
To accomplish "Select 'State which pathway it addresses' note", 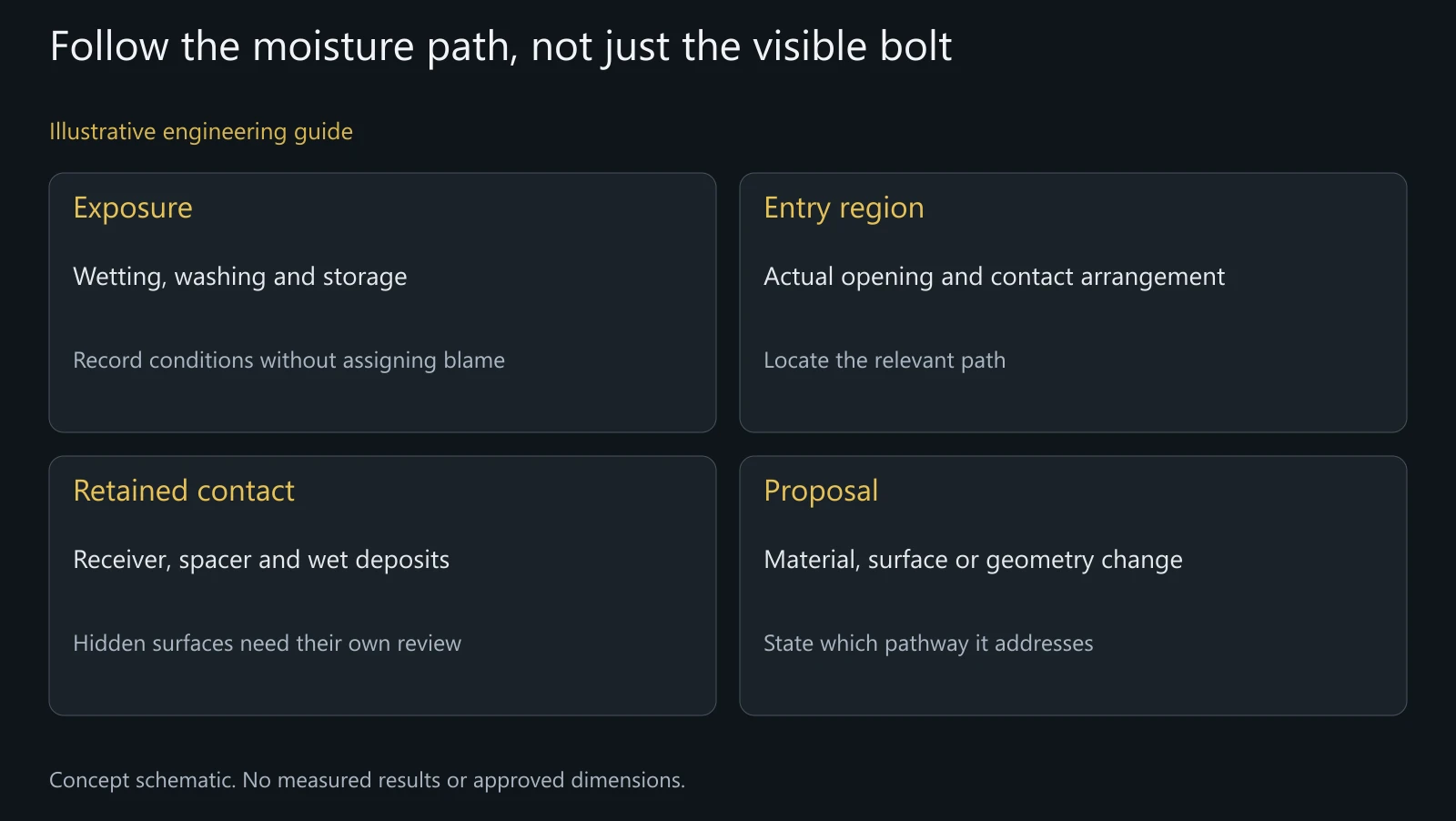I will click(x=928, y=644).
